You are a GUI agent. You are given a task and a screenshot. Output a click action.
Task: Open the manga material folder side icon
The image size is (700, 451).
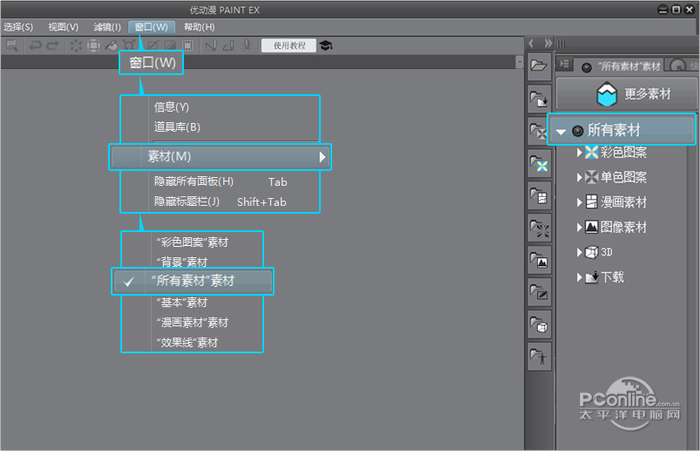539,196
